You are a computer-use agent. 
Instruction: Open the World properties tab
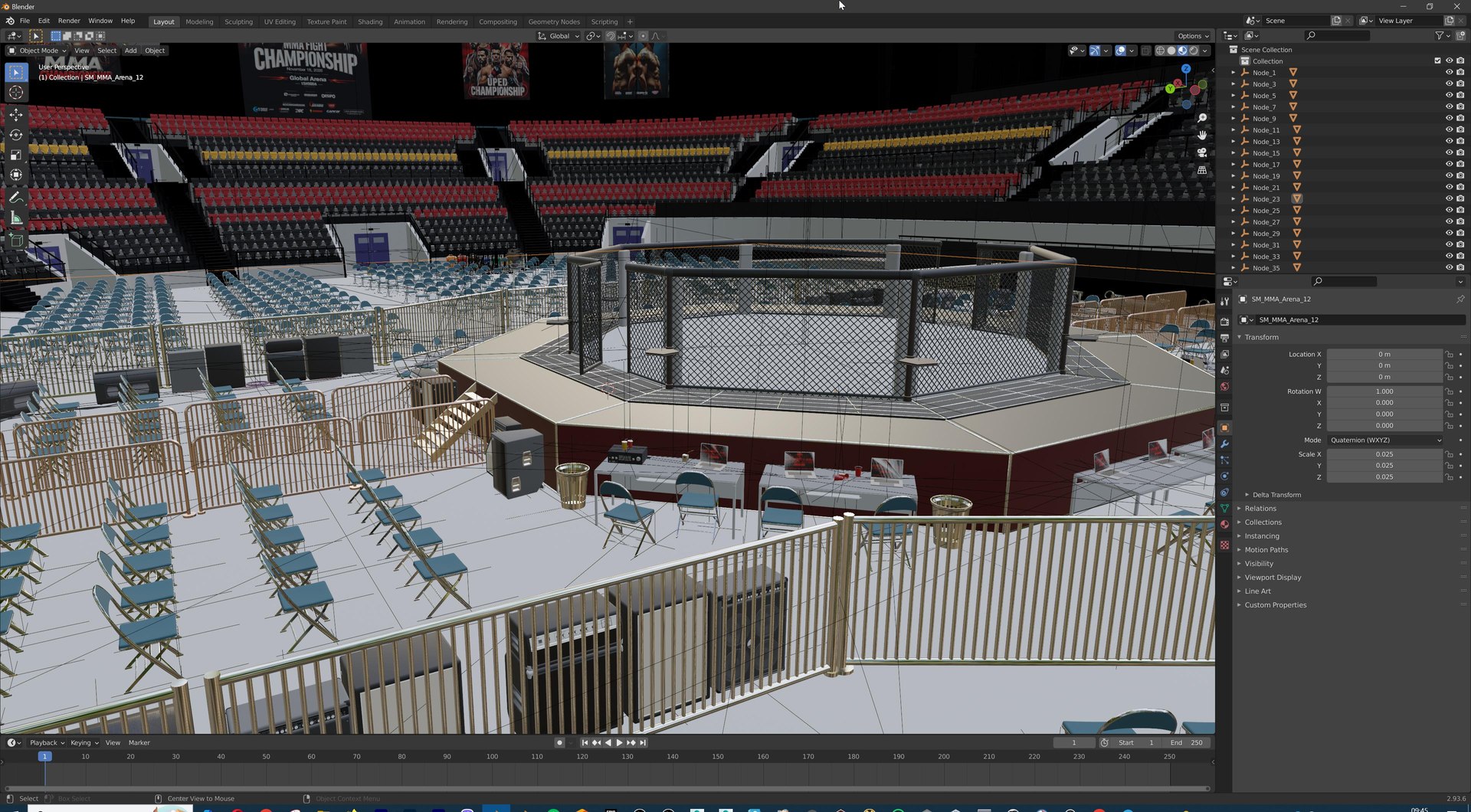1224,387
